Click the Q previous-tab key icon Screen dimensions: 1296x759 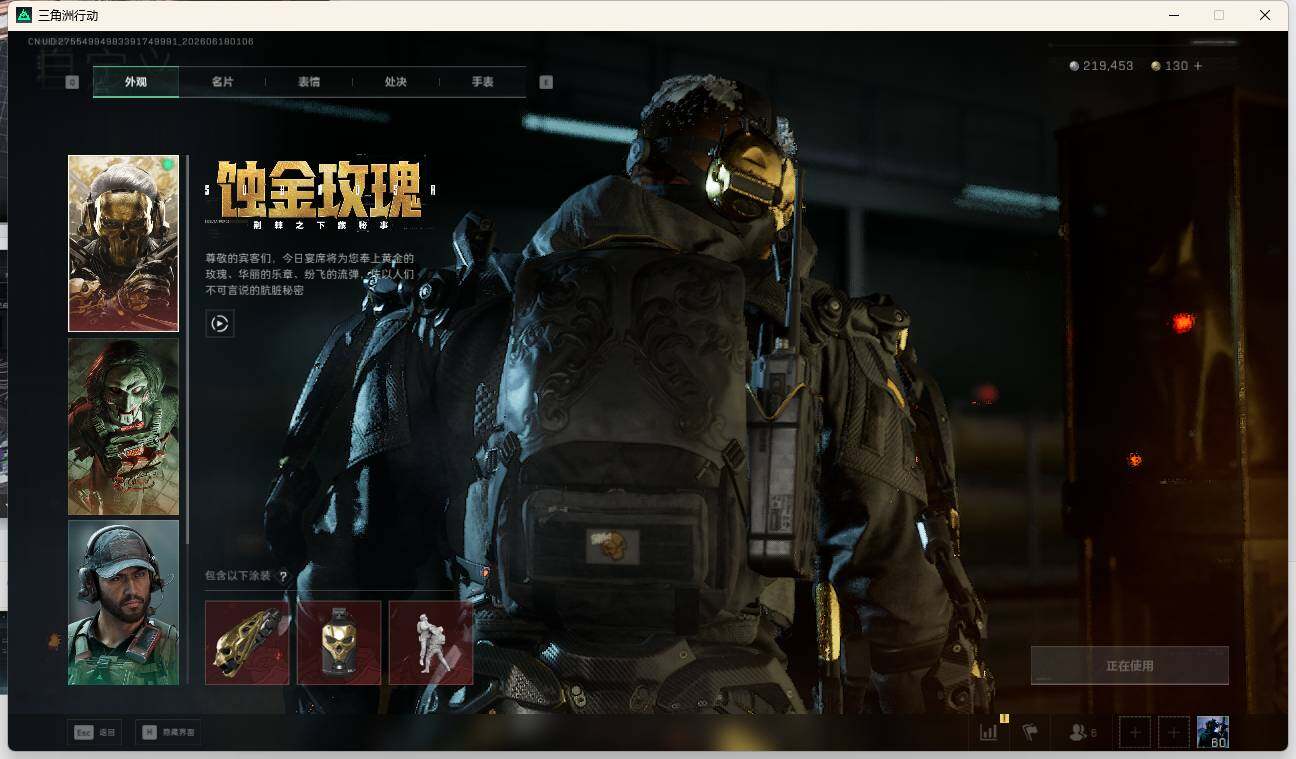(x=72, y=82)
